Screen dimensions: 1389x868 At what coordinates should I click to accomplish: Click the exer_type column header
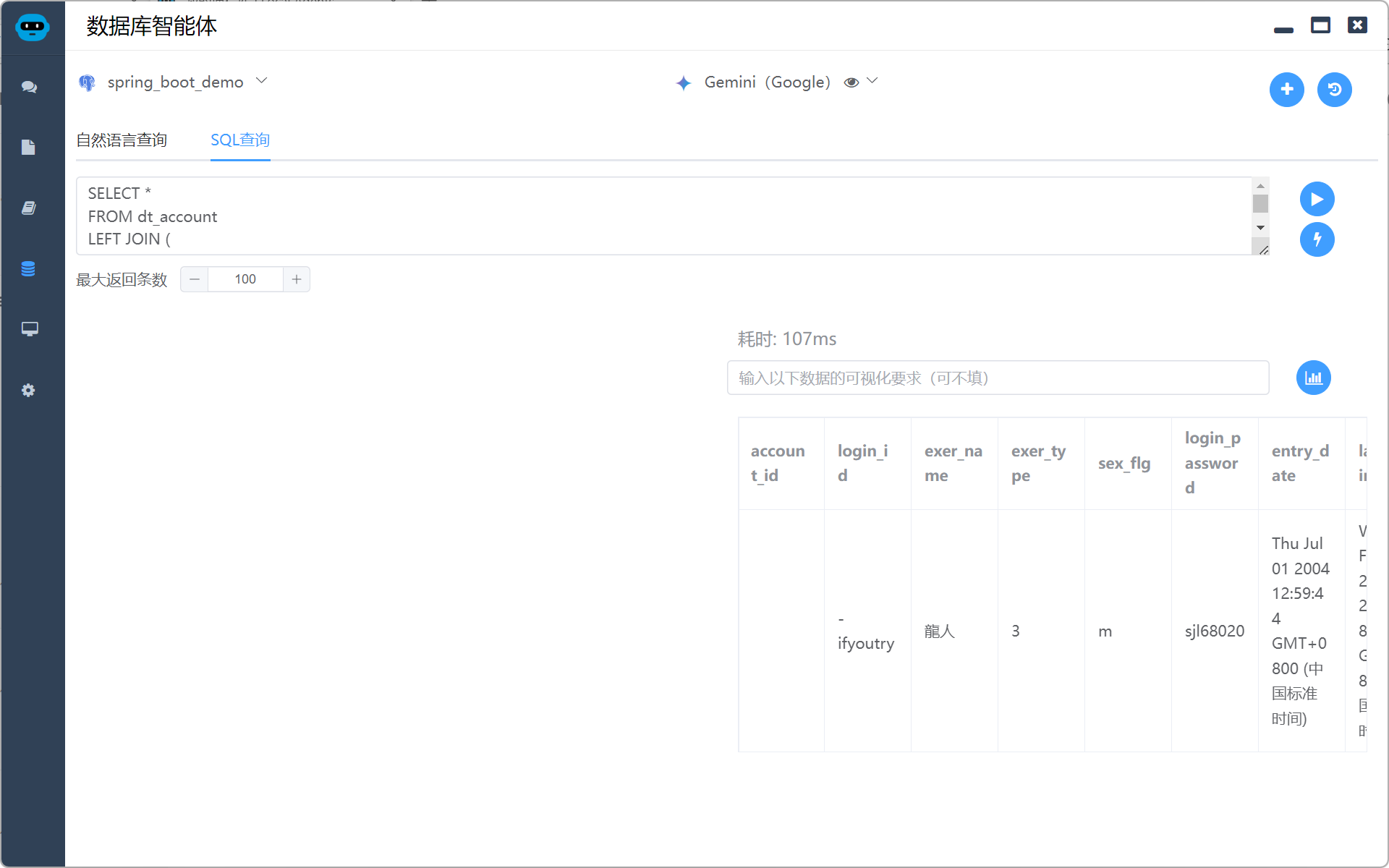pyautogui.click(x=1041, y=464)
